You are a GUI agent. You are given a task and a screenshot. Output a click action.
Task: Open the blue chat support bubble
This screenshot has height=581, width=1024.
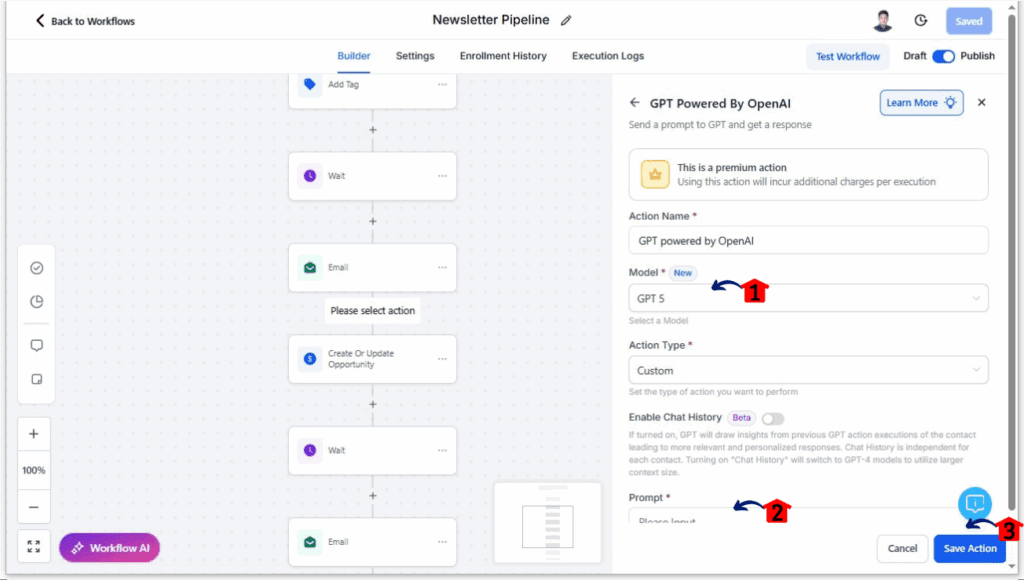975,503
